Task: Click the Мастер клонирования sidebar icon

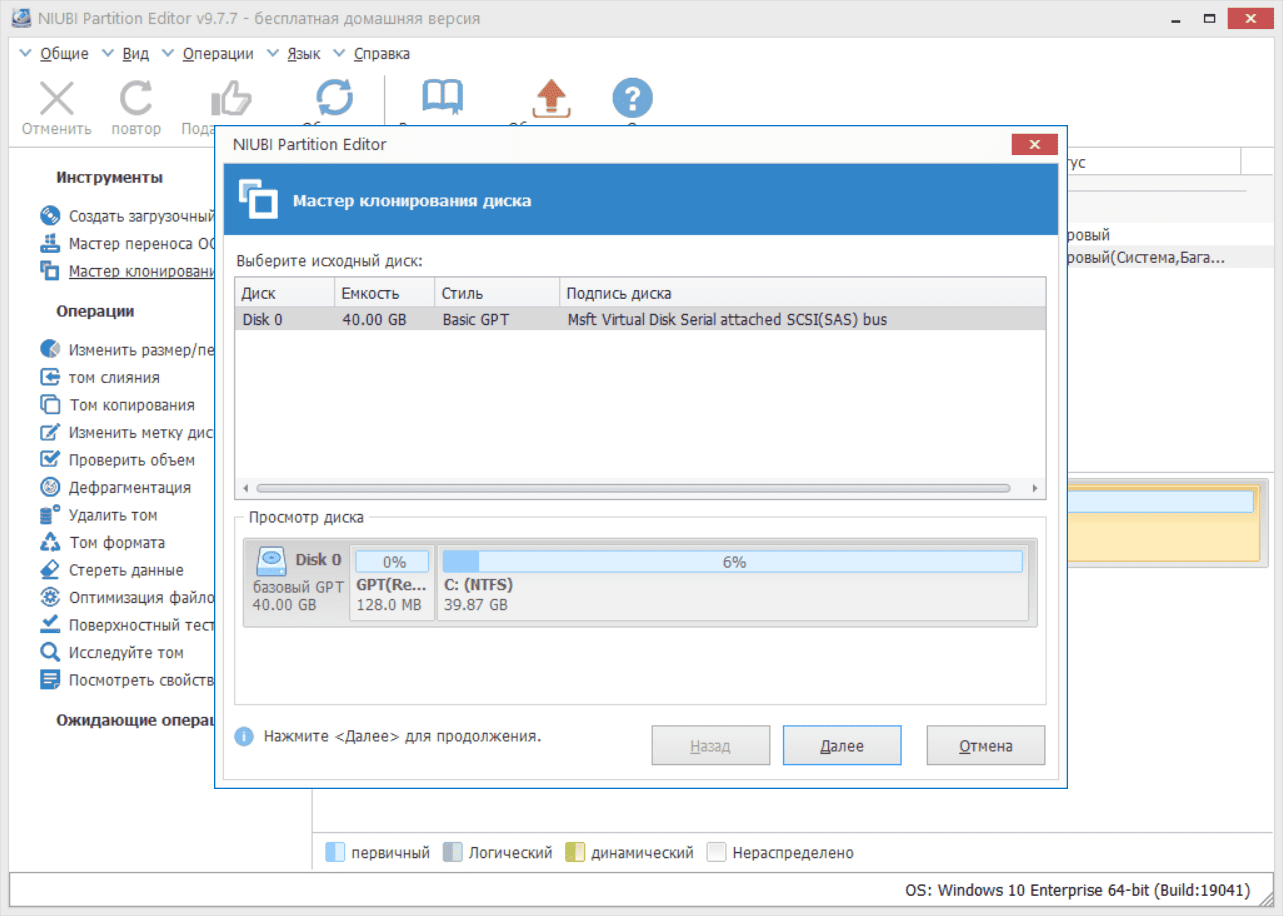Action: point(50,270)
